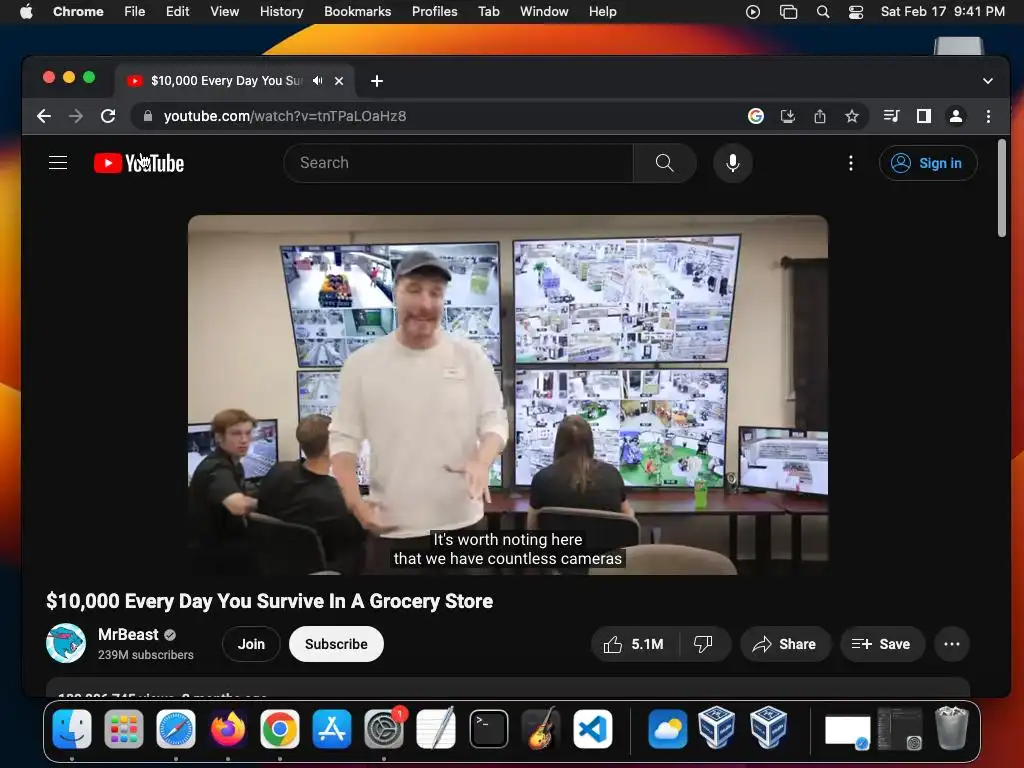The image size is (1024, 768).
Task: Open YouTube settings three-dot menu
Action: [850, 163]
